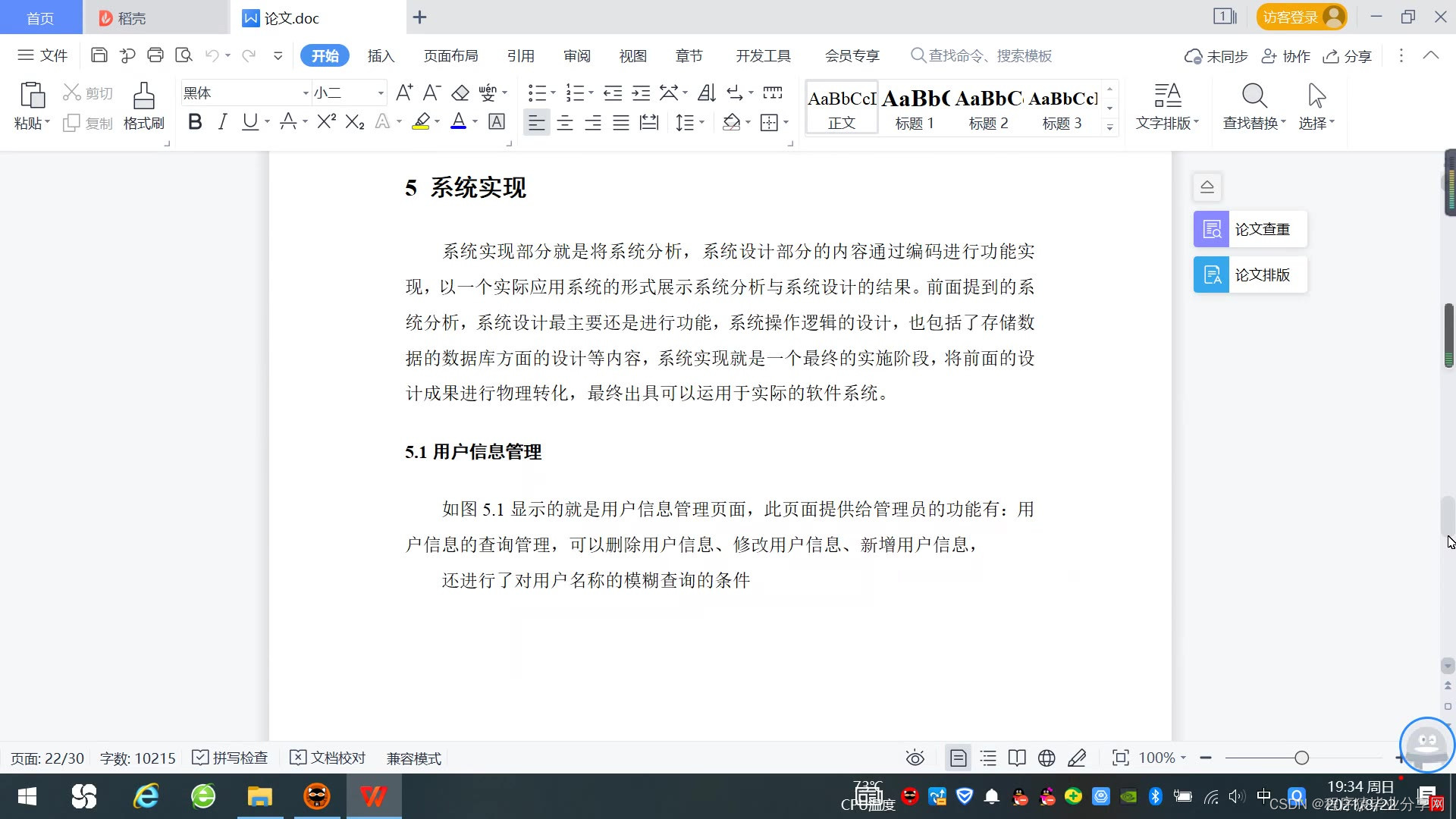Switch to the 页面布局 ribbon tab
The image size is (1456, 819).
[450, 55]
